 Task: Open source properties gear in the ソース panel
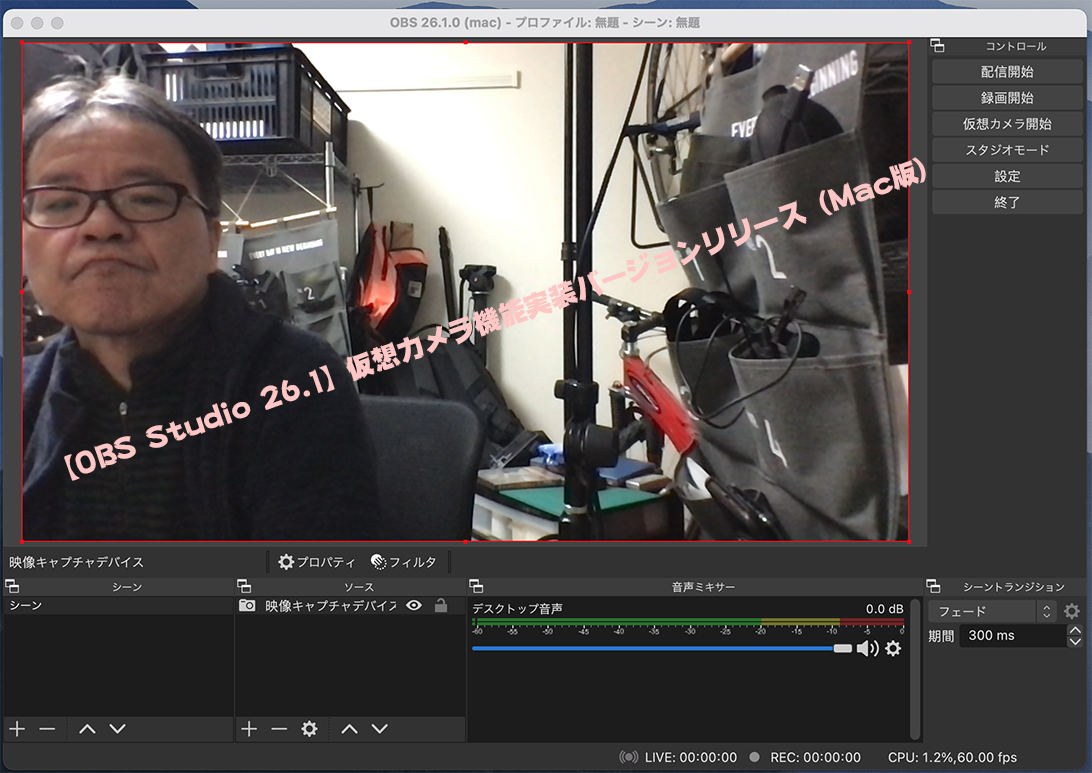(x=309, y=728)
